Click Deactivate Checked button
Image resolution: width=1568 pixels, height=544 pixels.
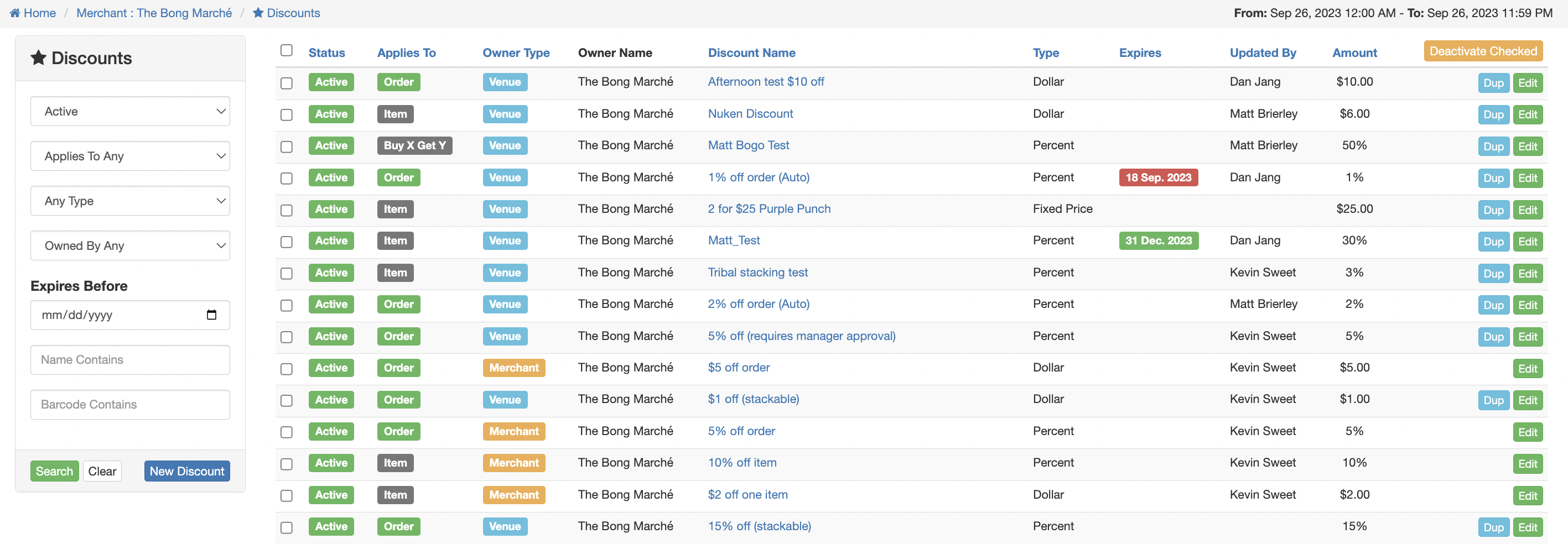pyautogui.click(x=1483, y=51)
